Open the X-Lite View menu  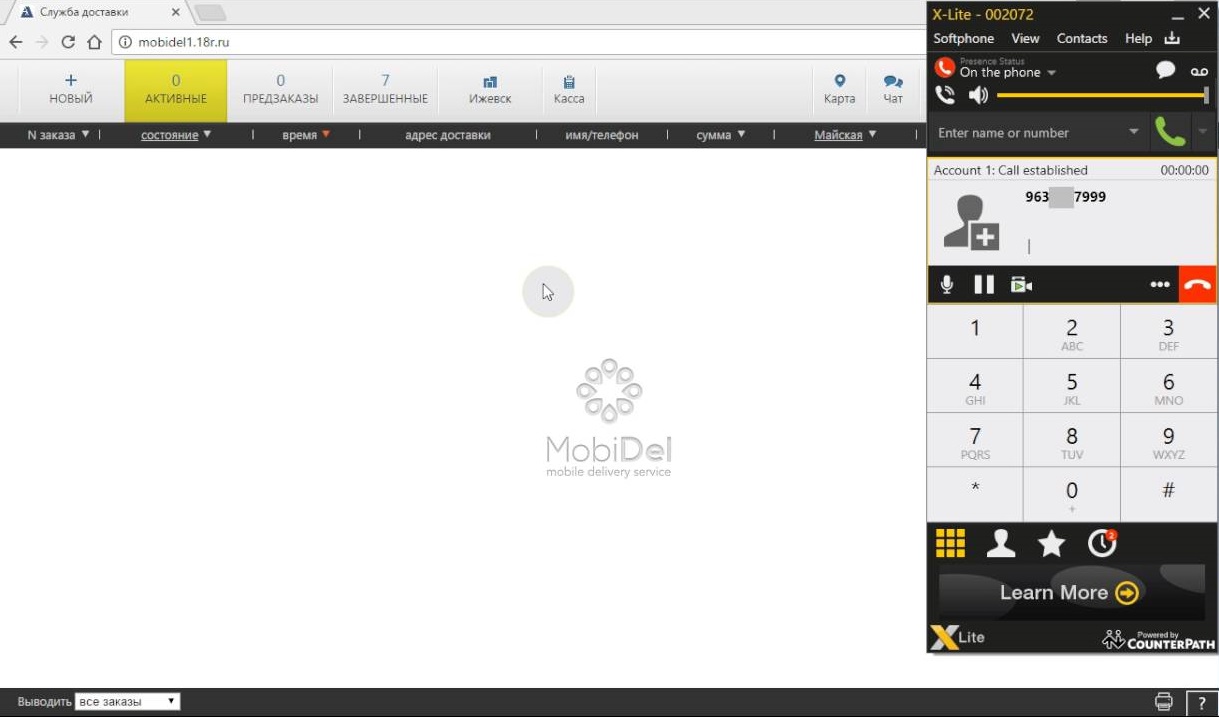[1025, 38]
